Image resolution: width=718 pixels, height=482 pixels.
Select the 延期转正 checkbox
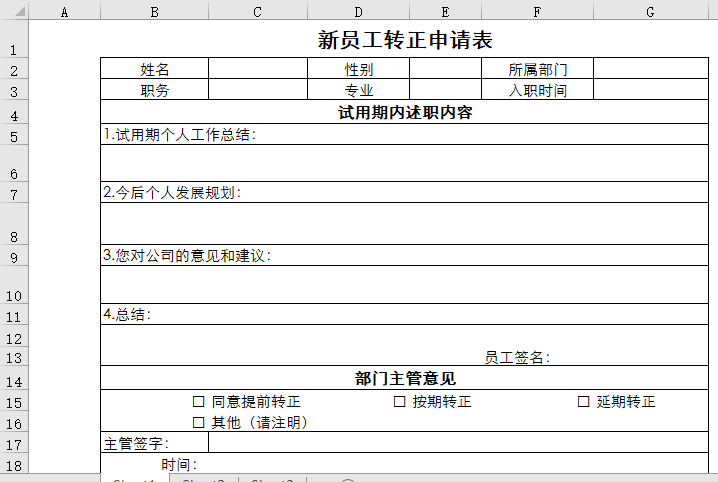click(x=584, y=402)
